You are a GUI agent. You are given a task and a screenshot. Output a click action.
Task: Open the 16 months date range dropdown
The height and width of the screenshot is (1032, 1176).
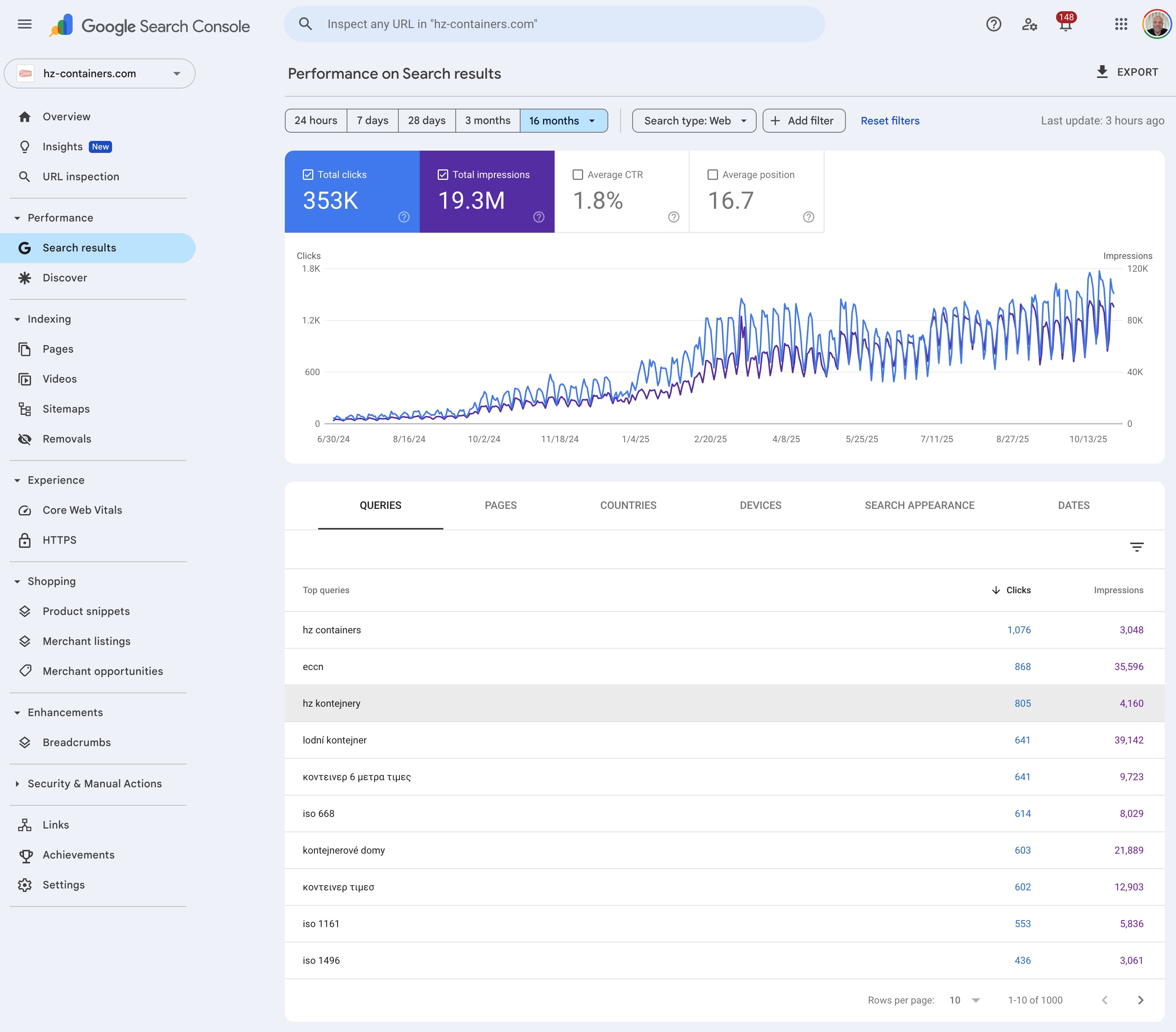(563, 120)
